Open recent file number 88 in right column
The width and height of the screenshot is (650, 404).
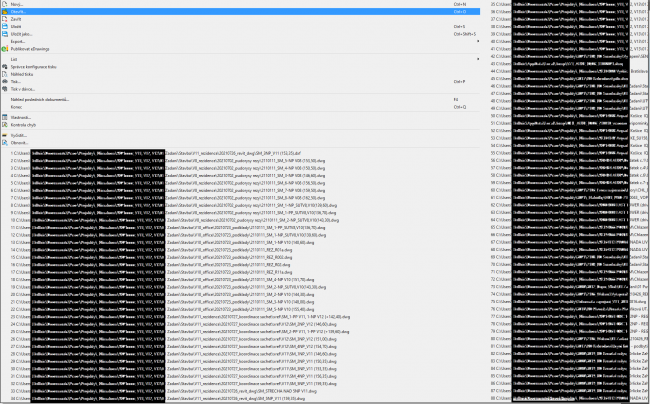pyautogui.click(x=569, y=398)
